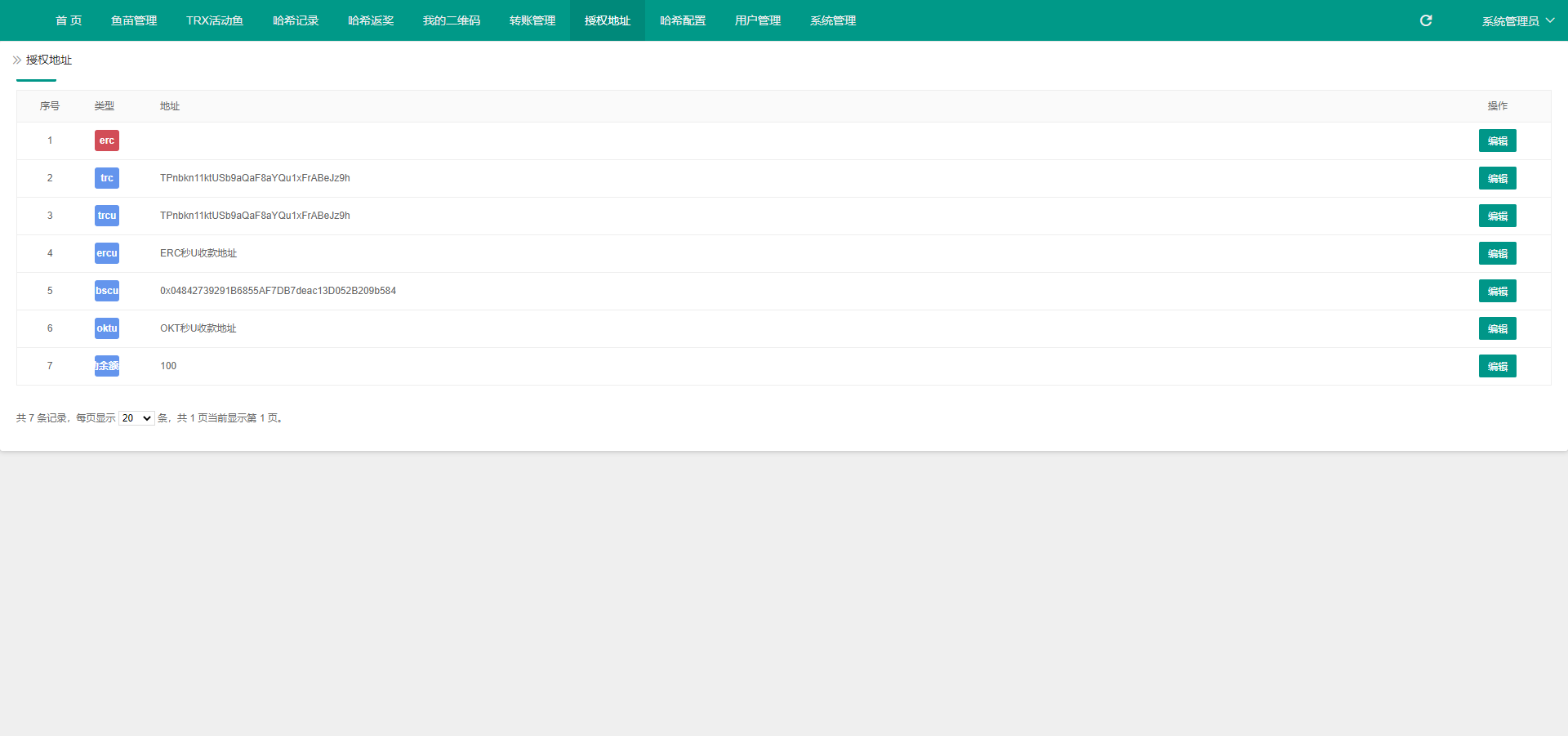Image resolution: width=1568 pixels, height=736 pixels.
Task: Edit the bscu row
Action: click(x=1497, y=291)
